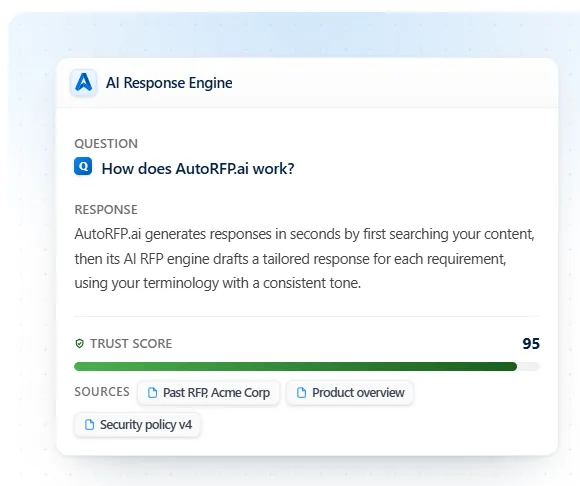
Task: Open the Security policy v4 source
Action: pos(138,425)
